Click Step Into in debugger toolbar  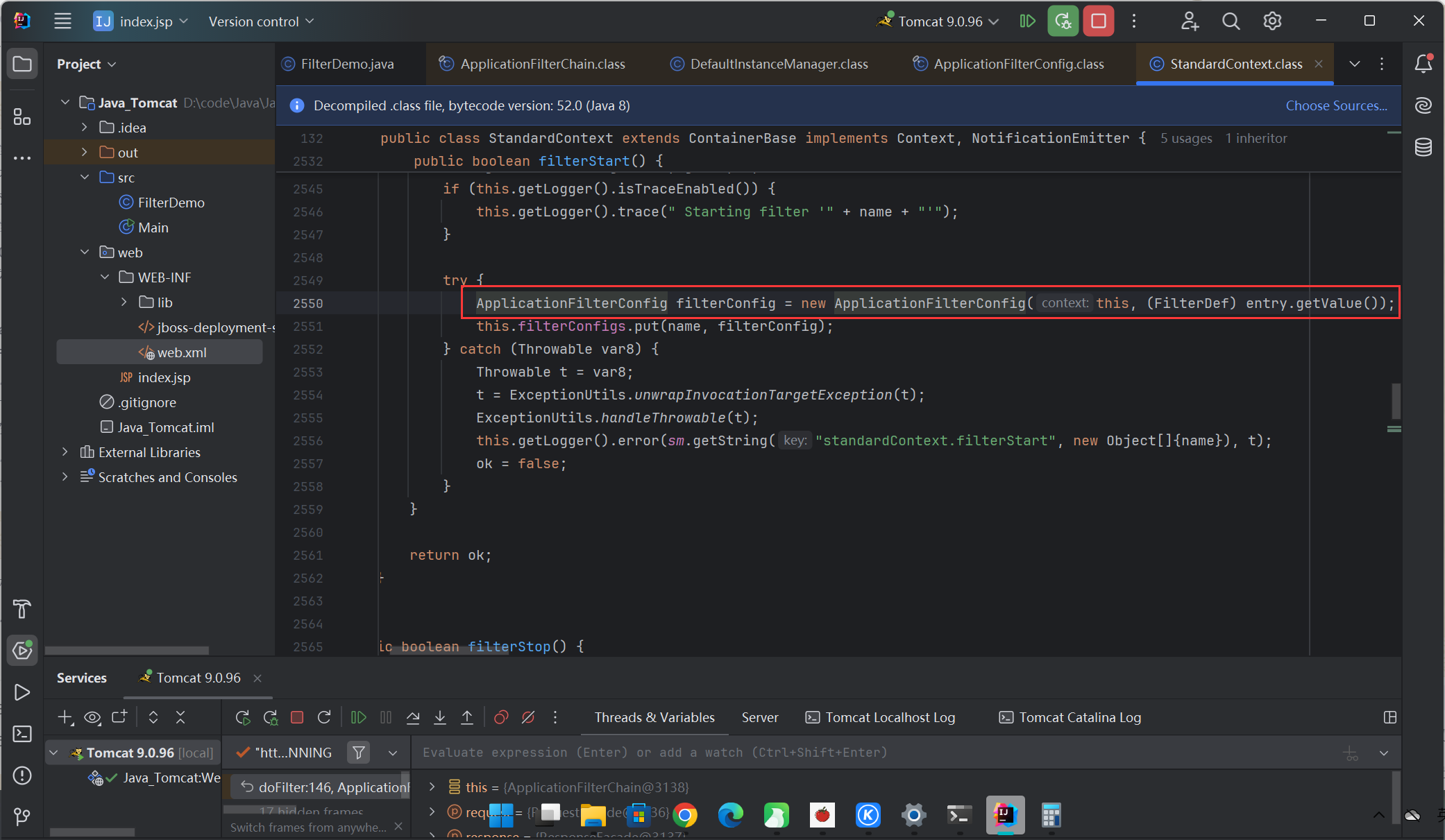[440, 717]
